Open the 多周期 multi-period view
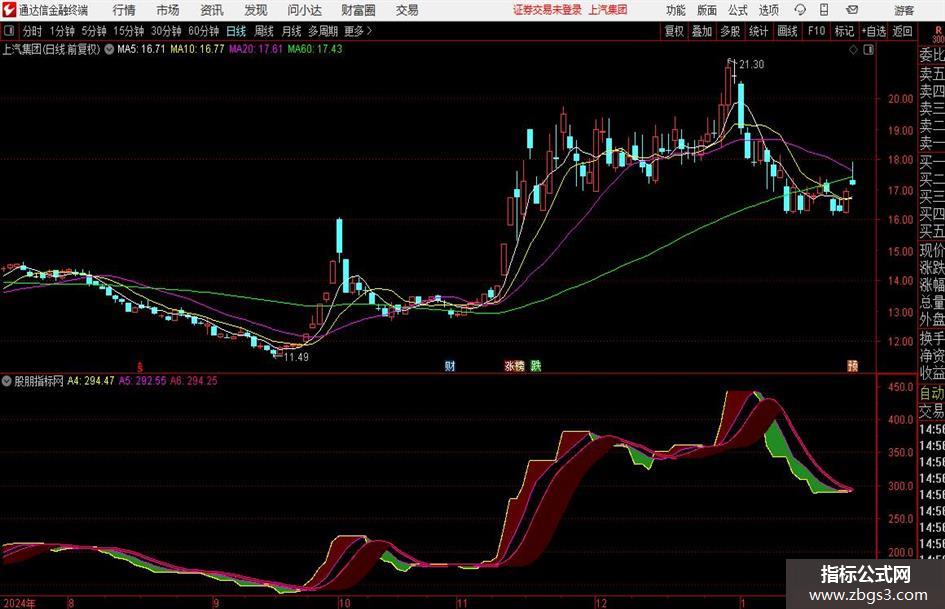The height and width of the screenshot is (609, 945). coord(323,31)
